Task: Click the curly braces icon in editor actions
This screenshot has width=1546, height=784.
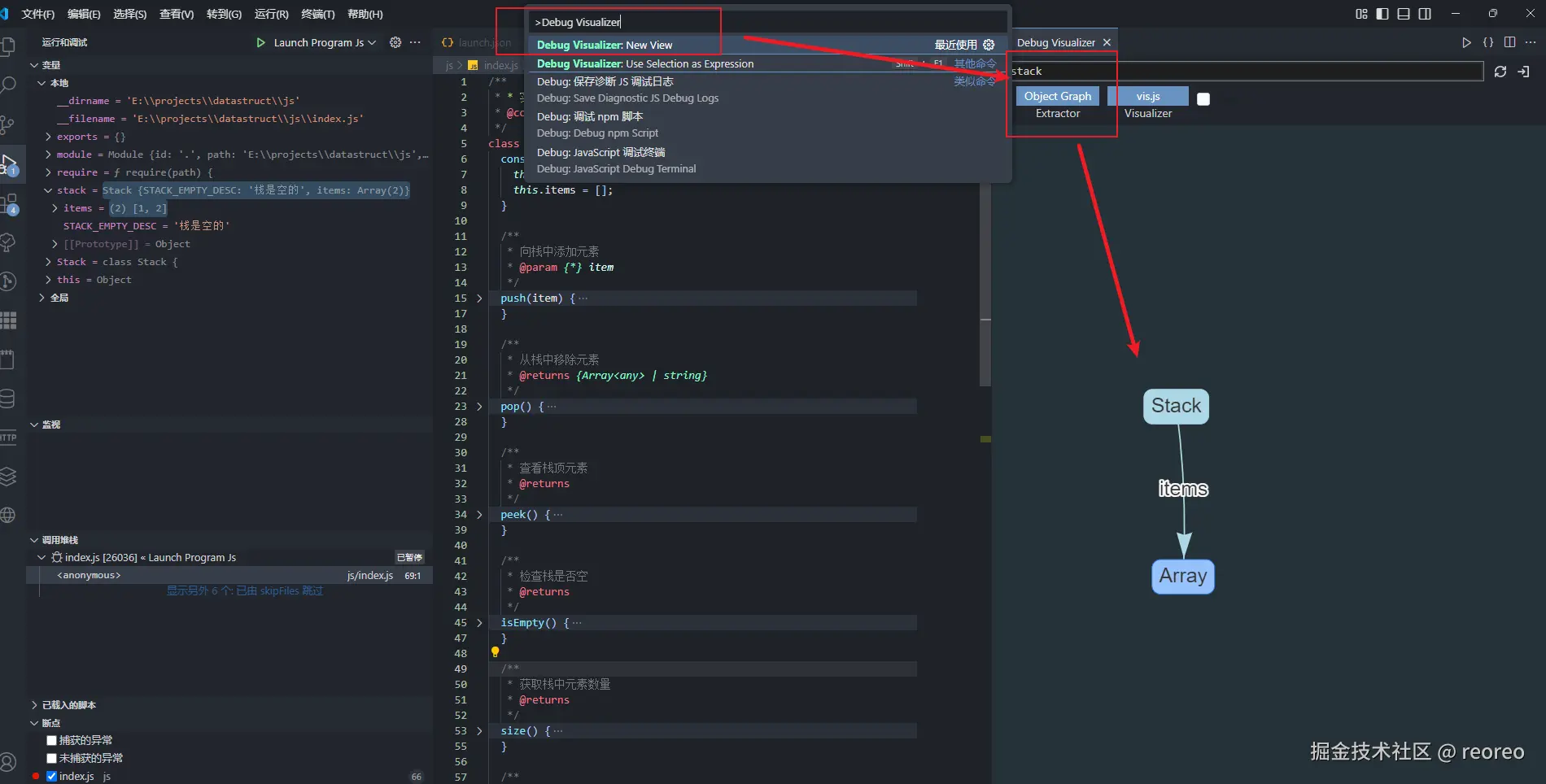Action: [1488, 42]
